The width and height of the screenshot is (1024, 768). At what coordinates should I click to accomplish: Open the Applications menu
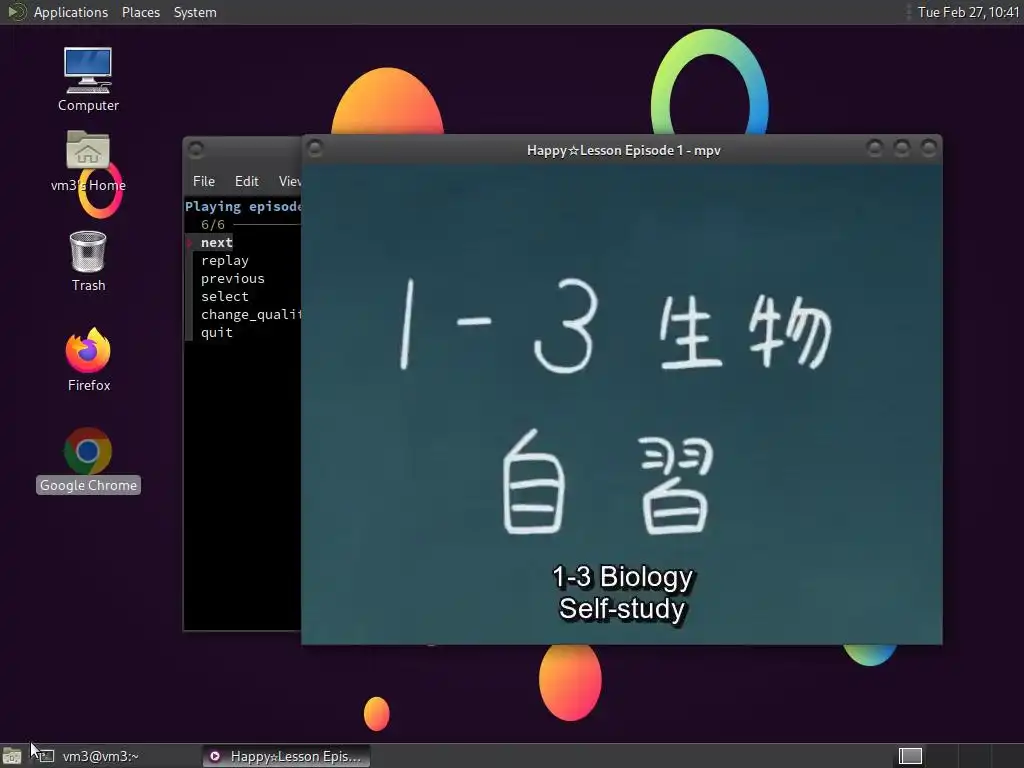coord(71,12)
